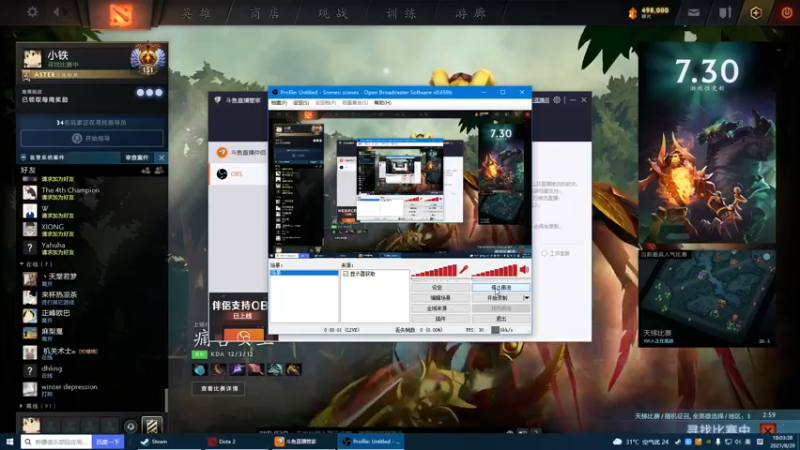Open the 7.30 gameplay update banner
800x450 pixels.
click(707, 144)
